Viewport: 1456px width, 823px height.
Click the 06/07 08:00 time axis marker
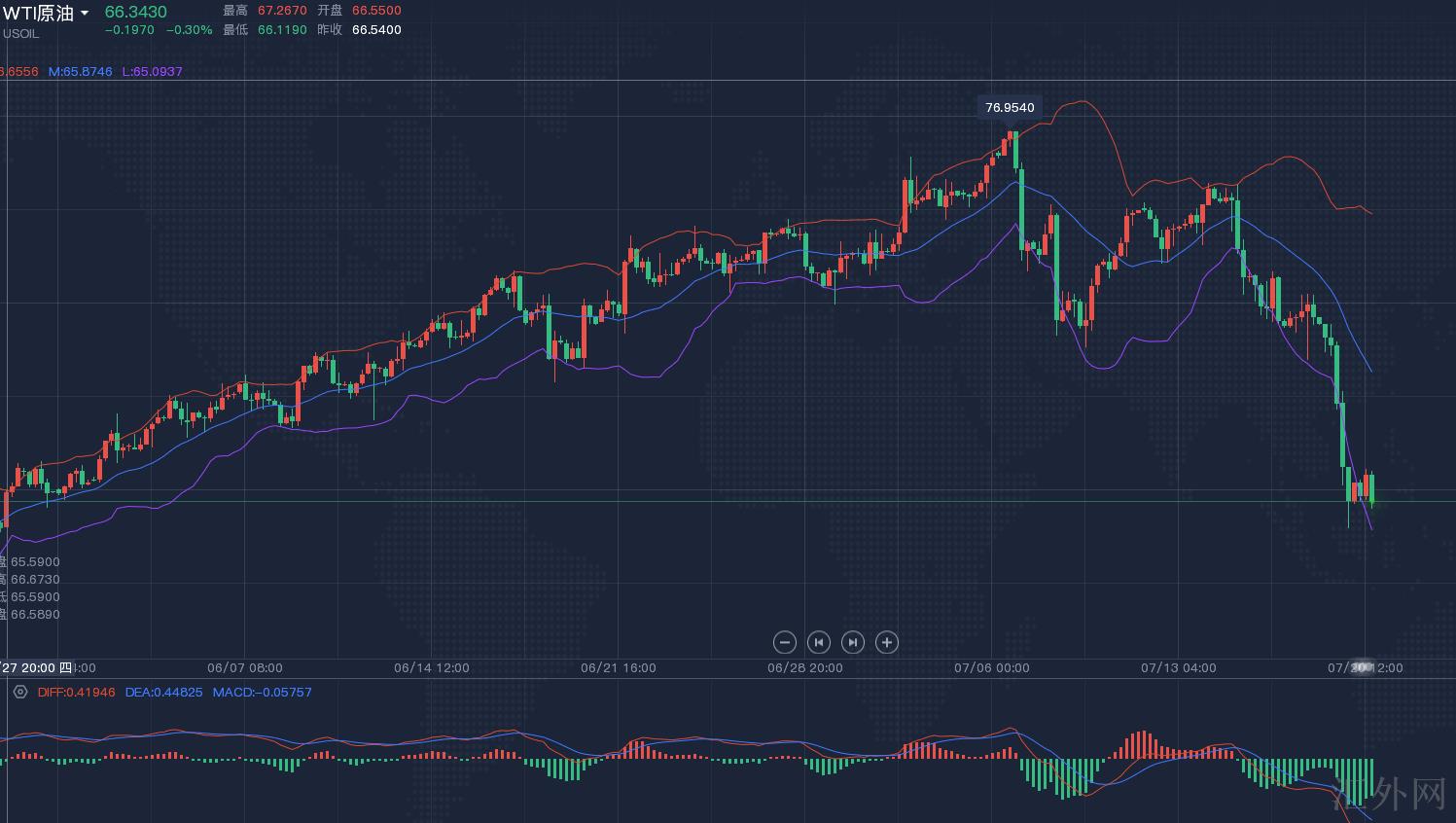(x=245, y=667)
